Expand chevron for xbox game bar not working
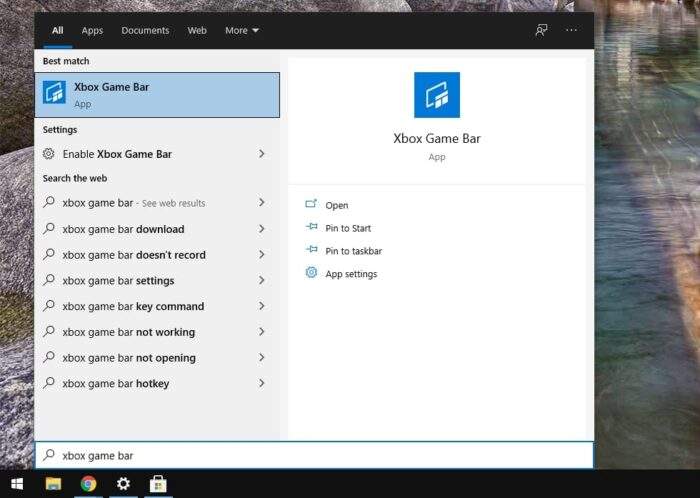This screenshot has width=700, height=498. pos(262,332)
